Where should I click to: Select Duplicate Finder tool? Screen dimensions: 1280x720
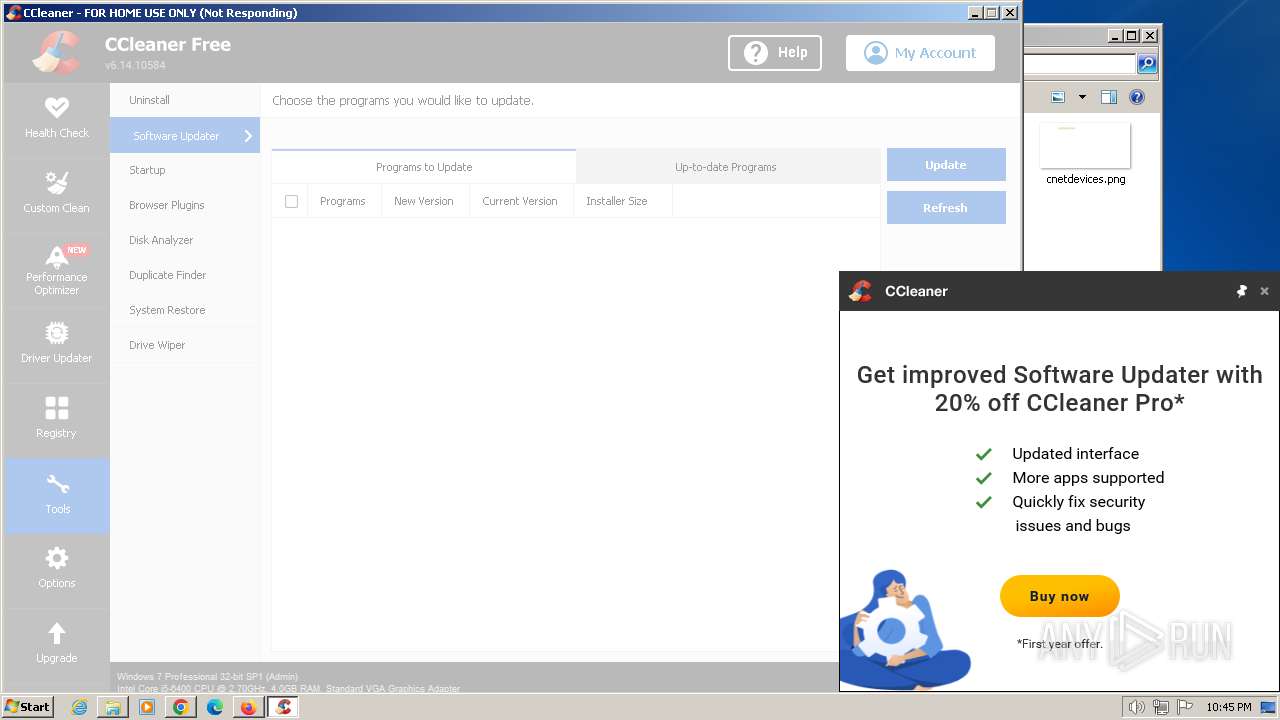click(x=185, y=275)
